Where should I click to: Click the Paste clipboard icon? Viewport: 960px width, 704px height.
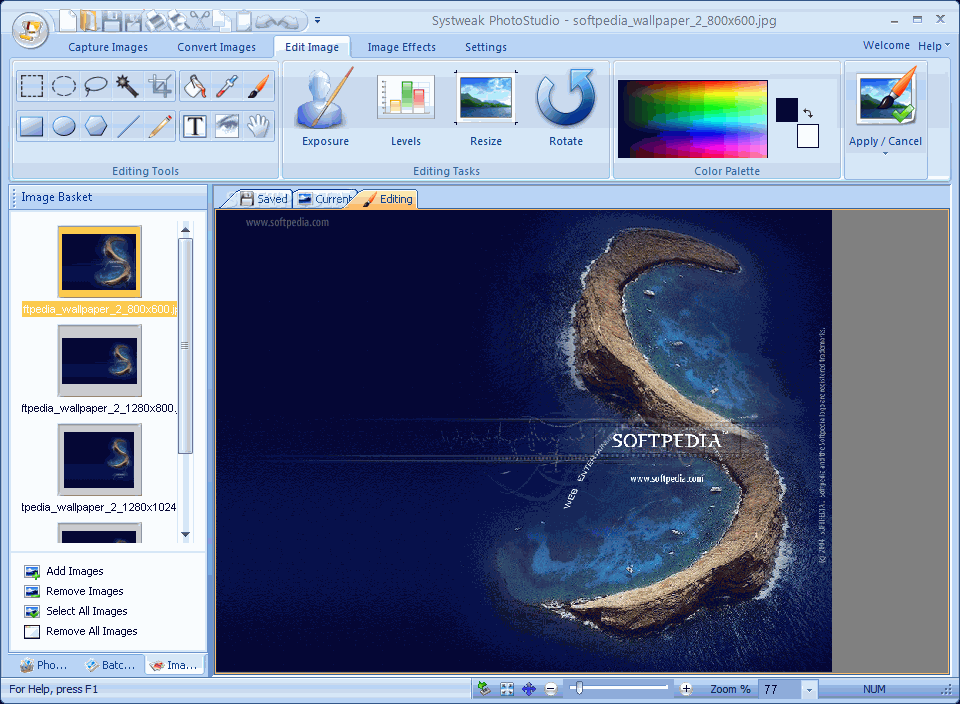(244, 21)
